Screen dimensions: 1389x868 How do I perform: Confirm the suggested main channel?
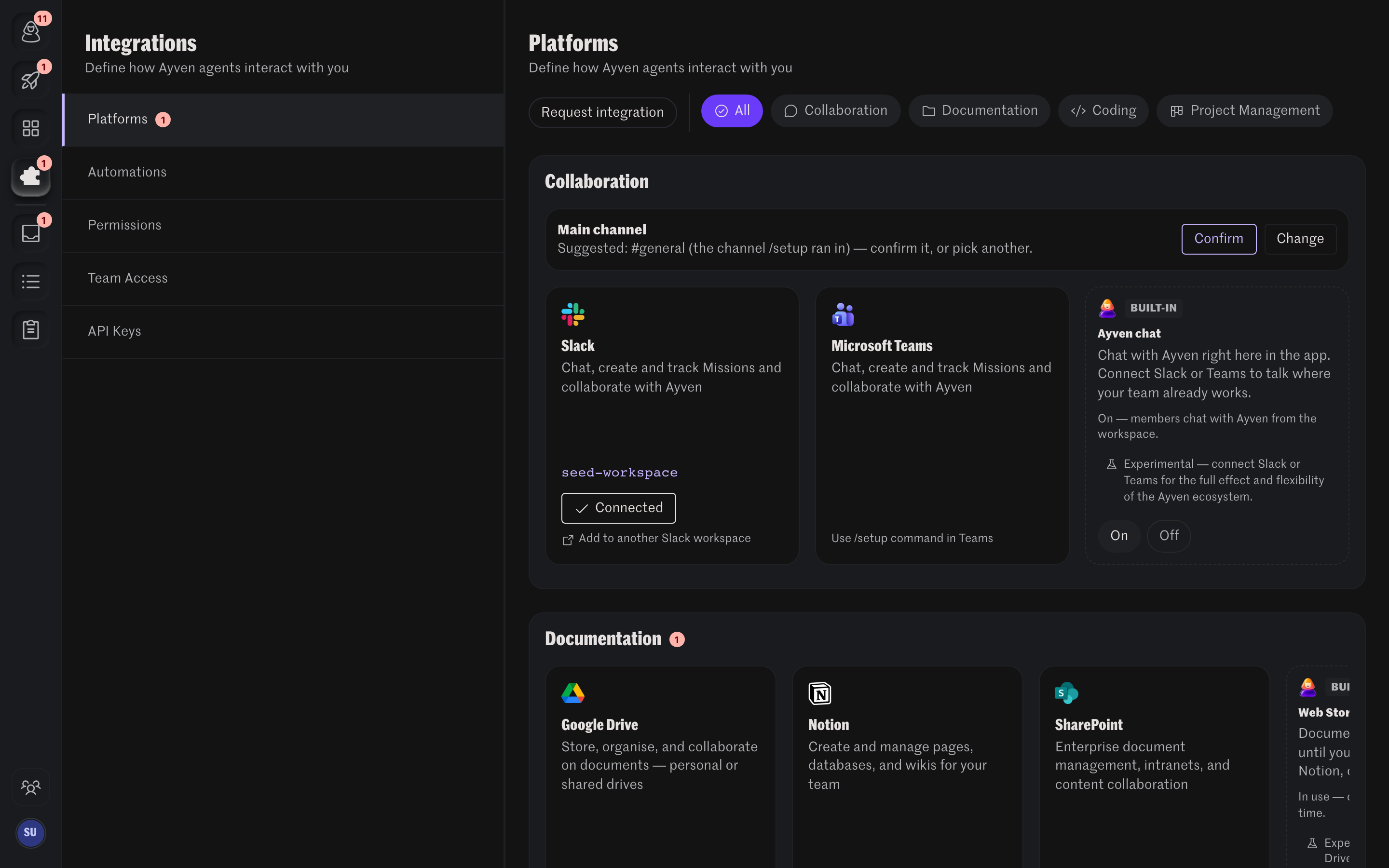point(1219,239)
